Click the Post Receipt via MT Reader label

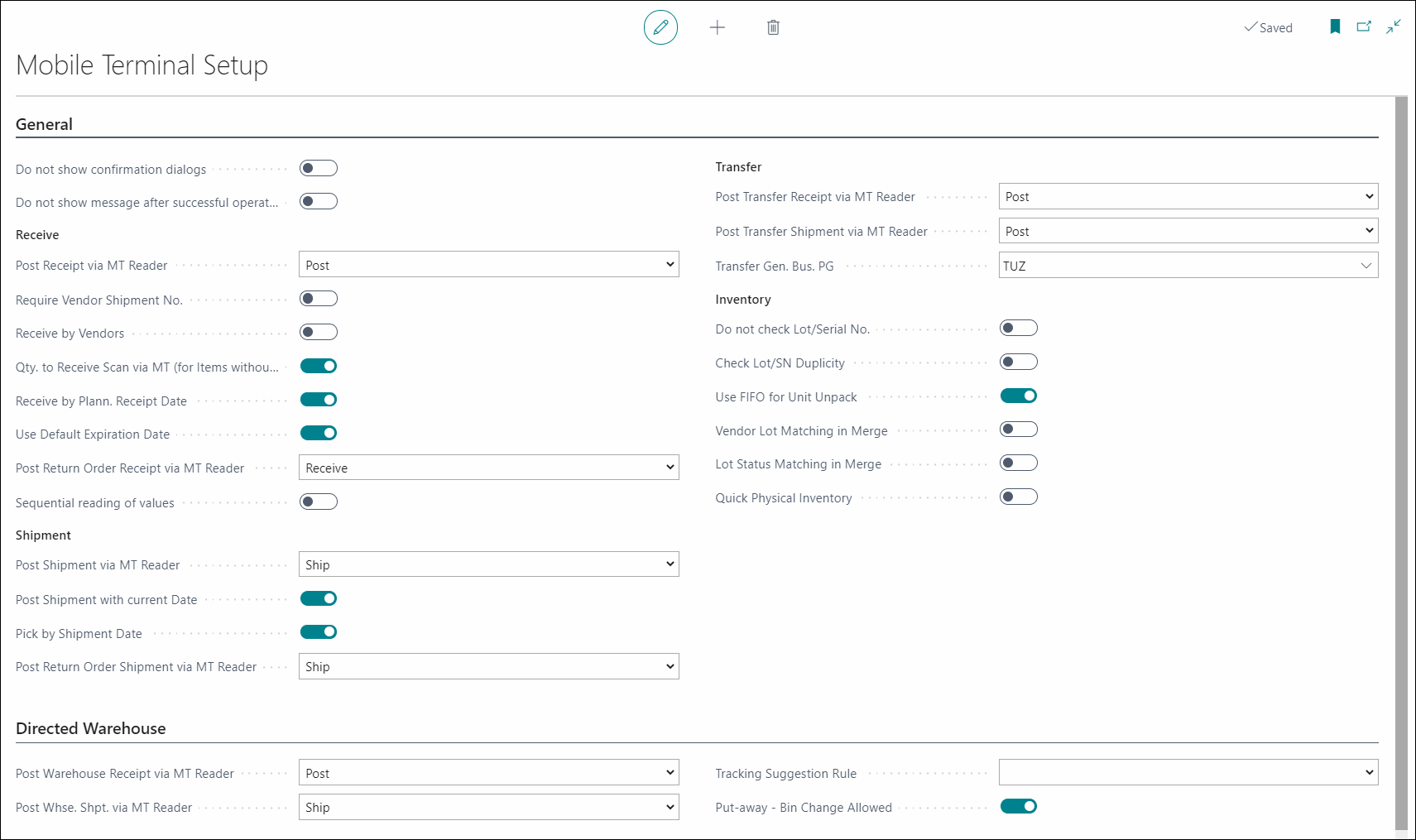(92, 266)
